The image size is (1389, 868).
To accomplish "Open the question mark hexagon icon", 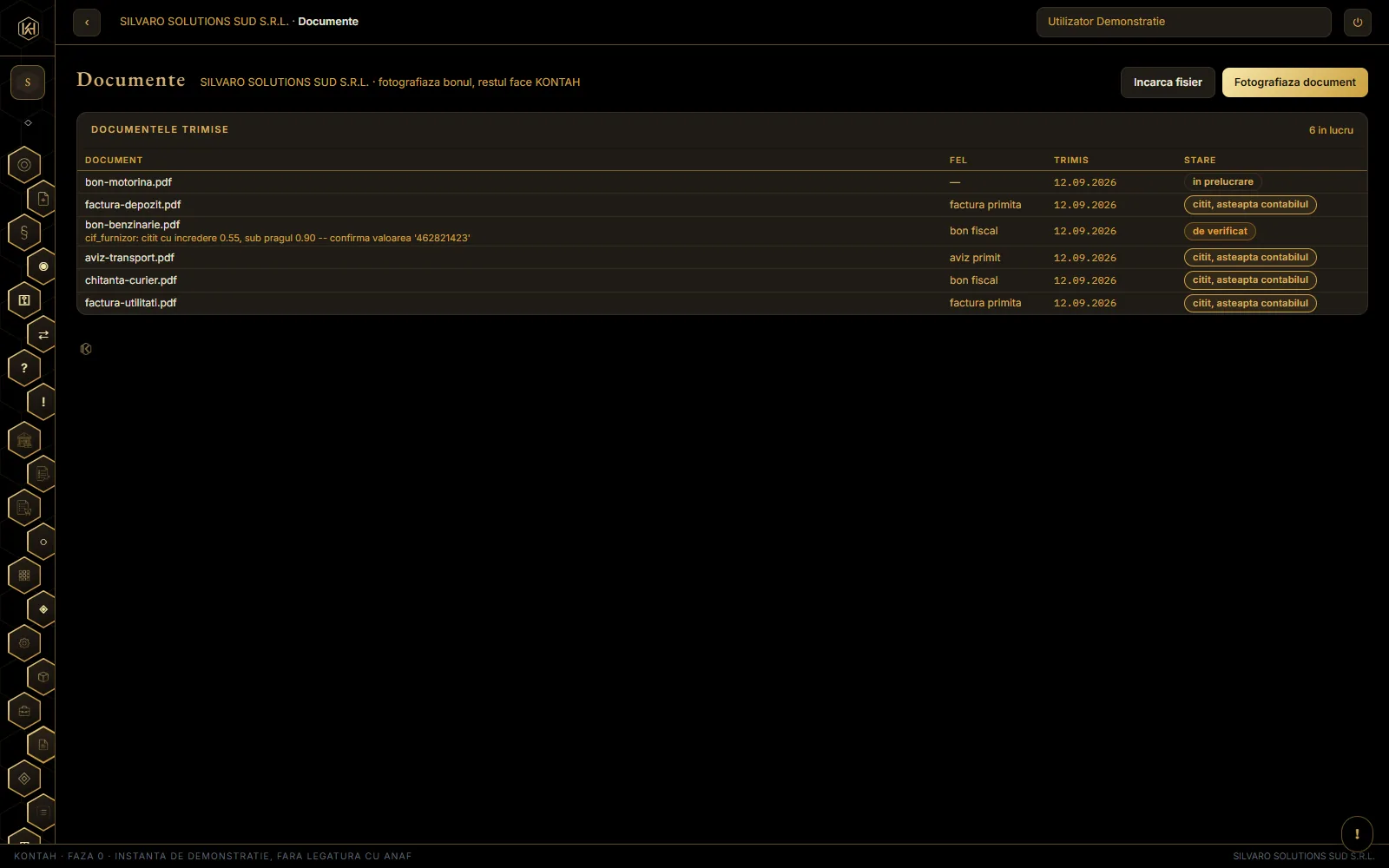I will point(24,367).
